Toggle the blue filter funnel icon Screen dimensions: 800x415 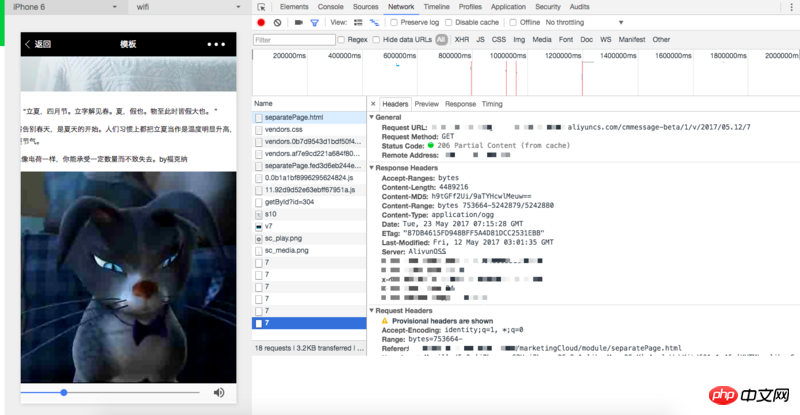315,22
